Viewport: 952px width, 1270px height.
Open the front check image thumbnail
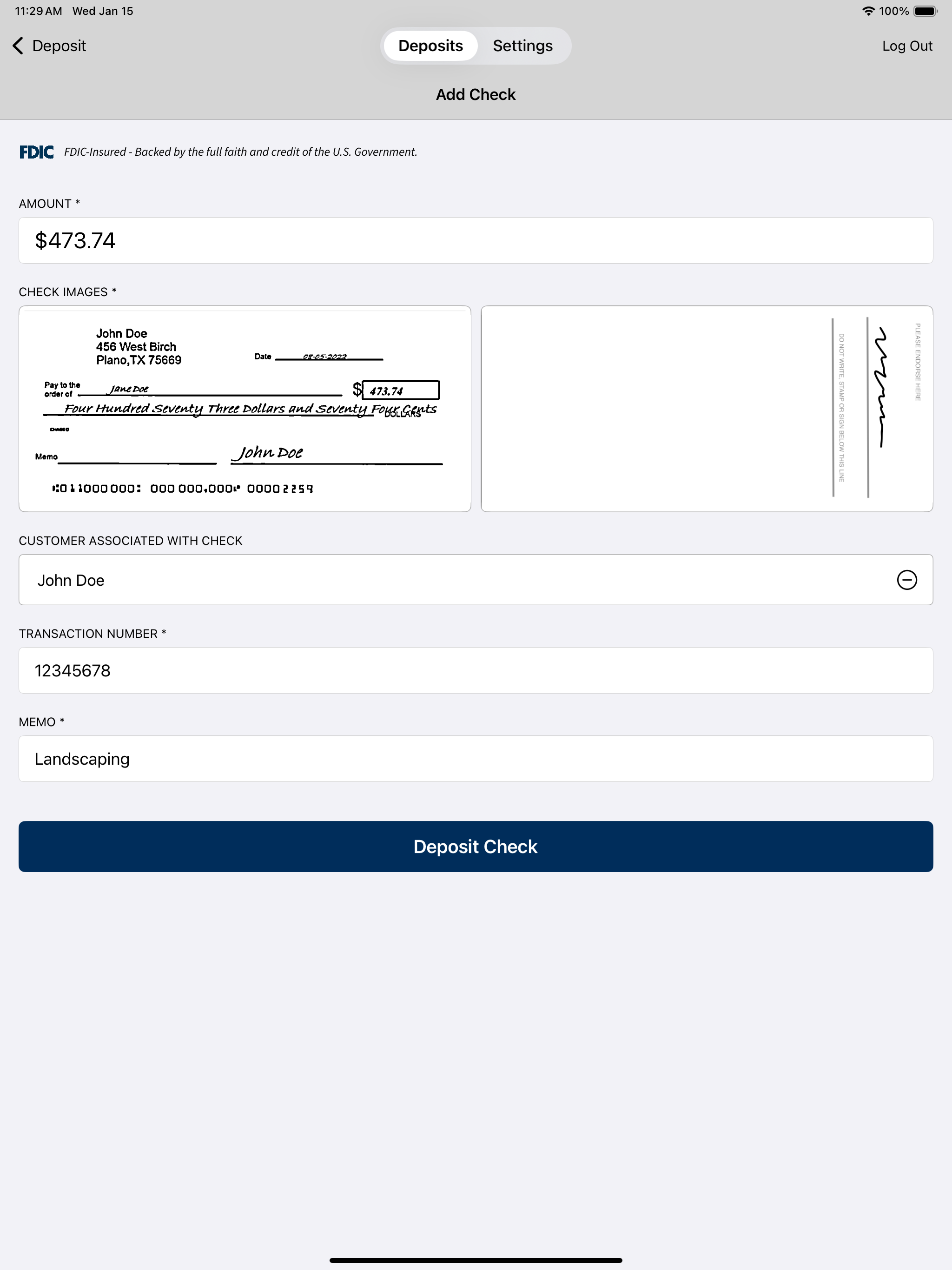tap(245, 409)
